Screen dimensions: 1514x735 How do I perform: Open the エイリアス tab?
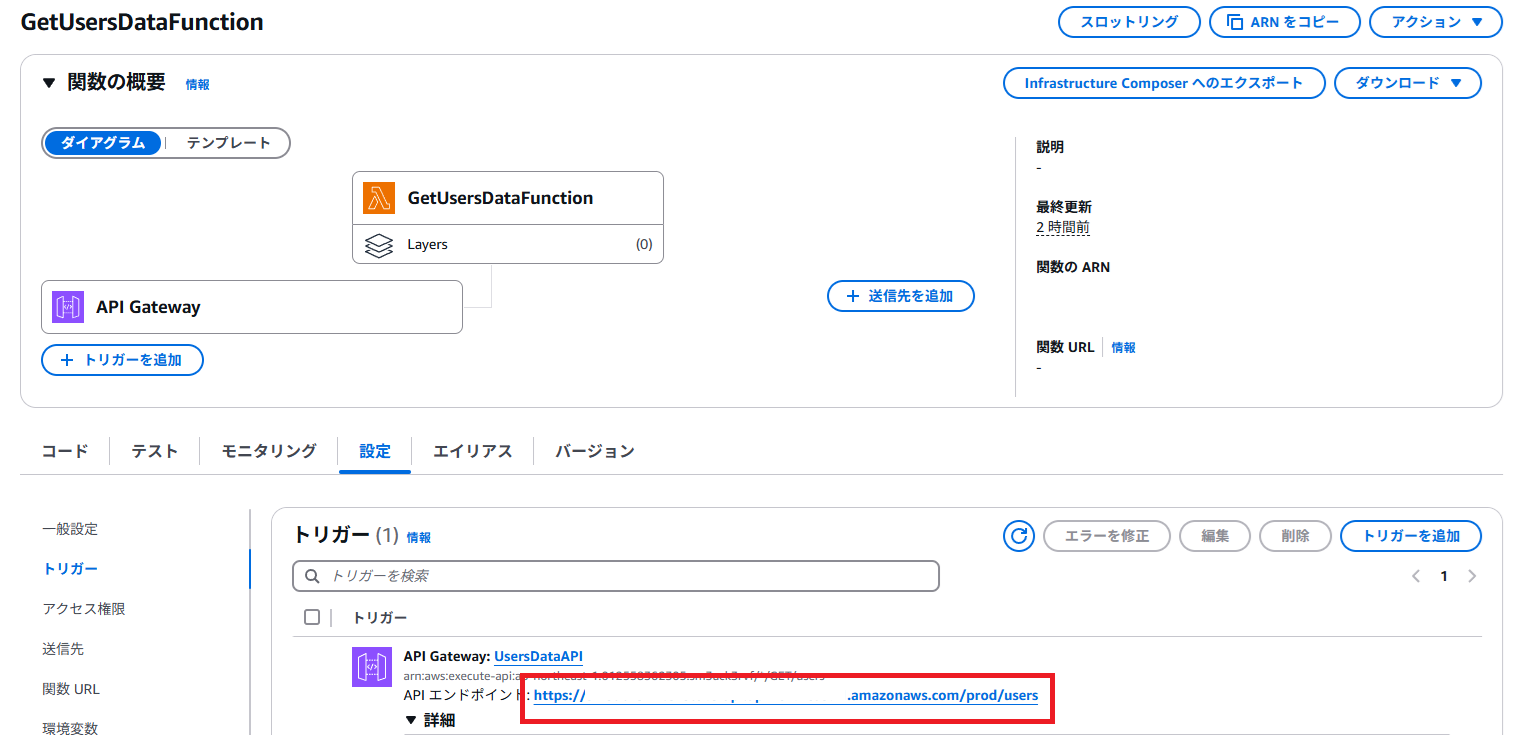[x=473, y=451]
